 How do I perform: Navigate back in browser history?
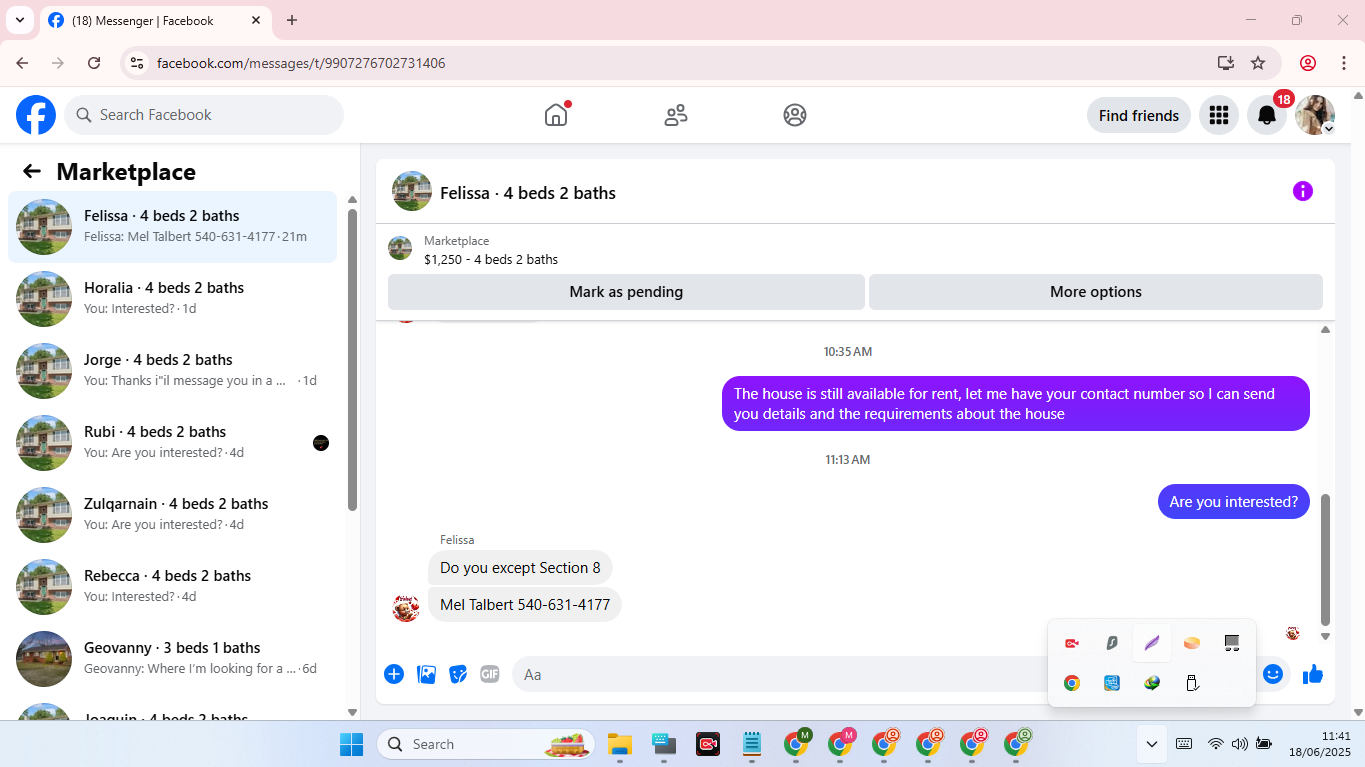pyautogui.click(x=22, y=63)
